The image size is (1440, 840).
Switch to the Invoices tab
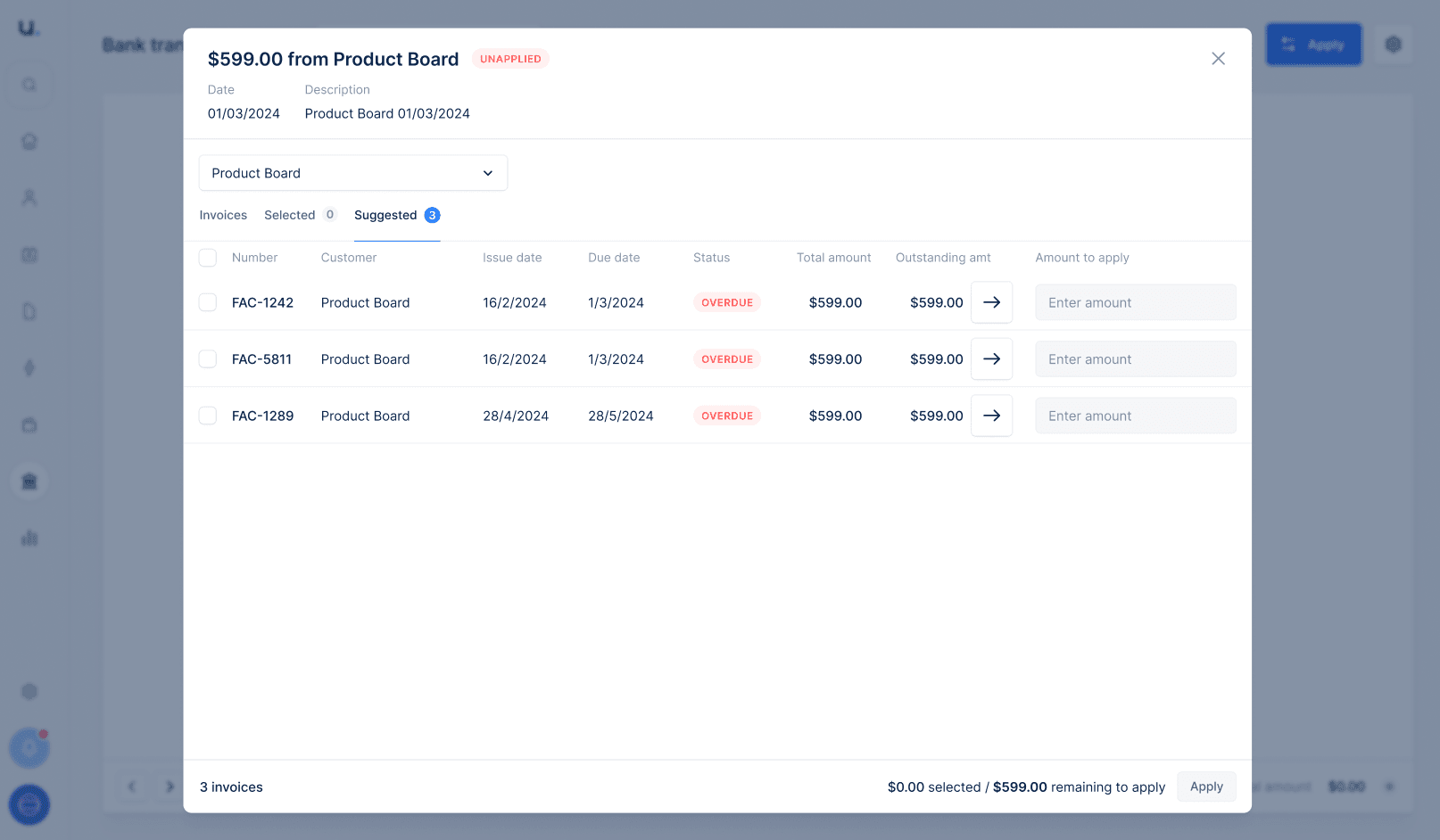point(223,215)
